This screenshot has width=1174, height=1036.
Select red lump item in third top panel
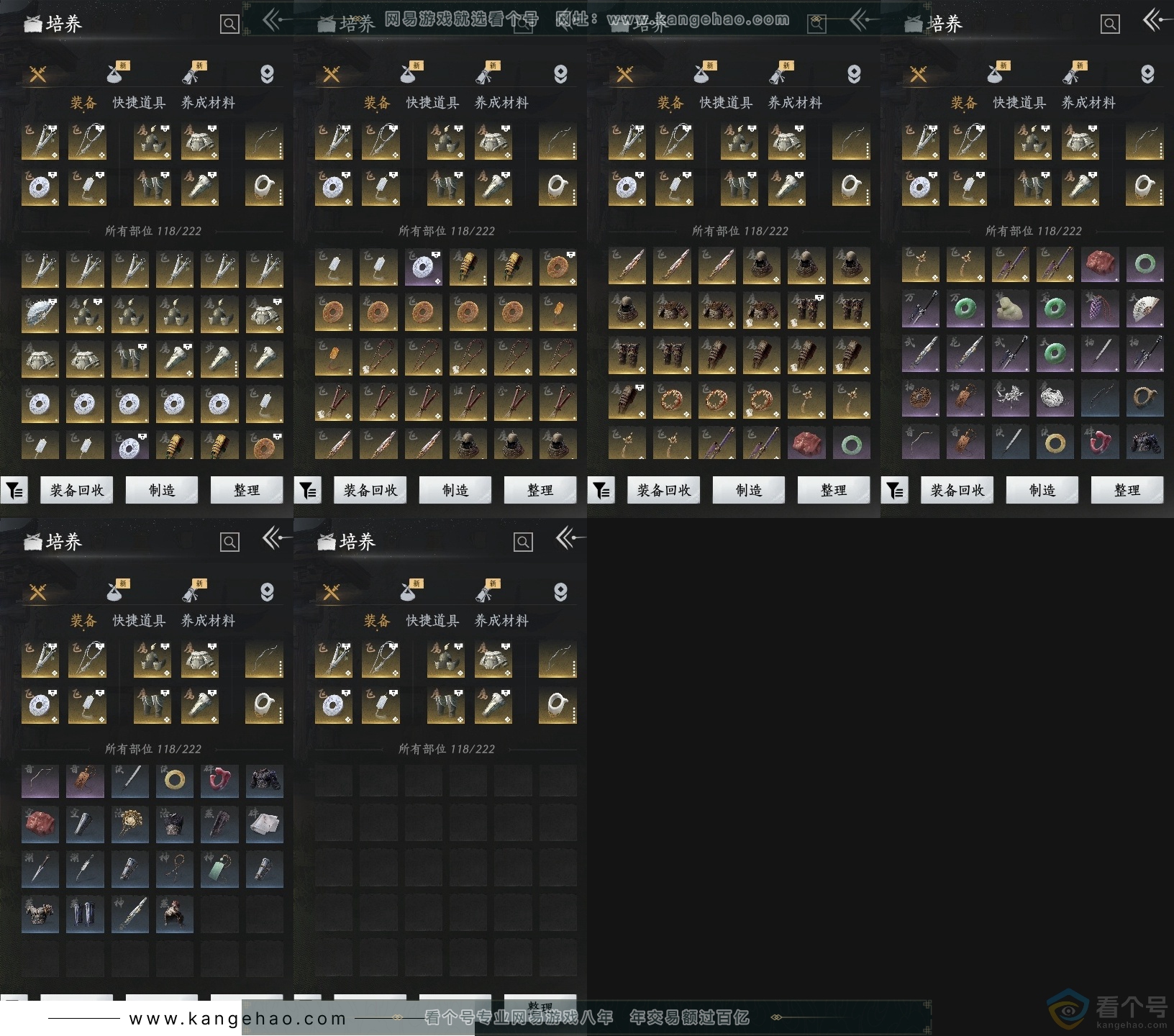pyautogui.click(x=806, y=444)
